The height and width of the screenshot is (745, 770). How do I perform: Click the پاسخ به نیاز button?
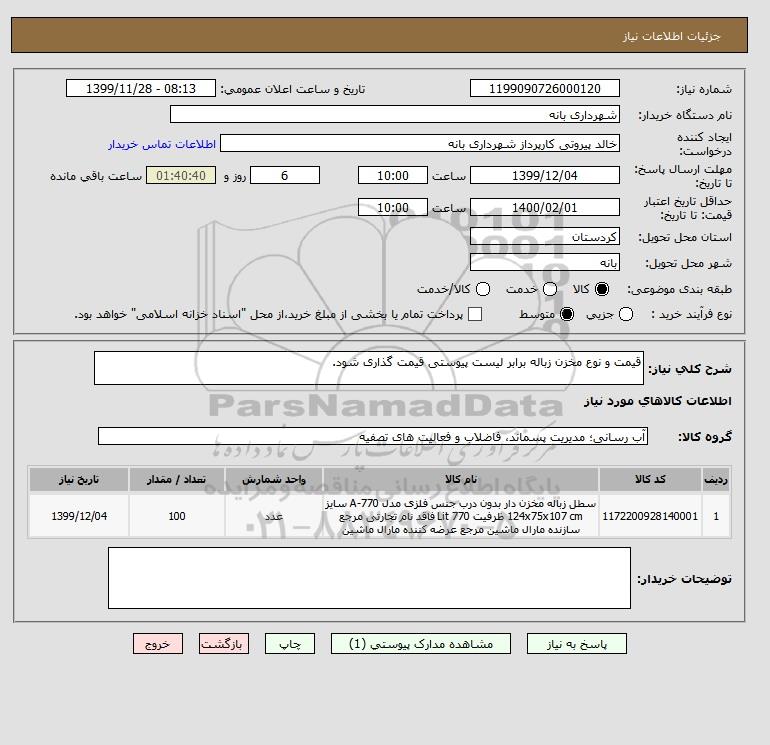click(577, 644)
